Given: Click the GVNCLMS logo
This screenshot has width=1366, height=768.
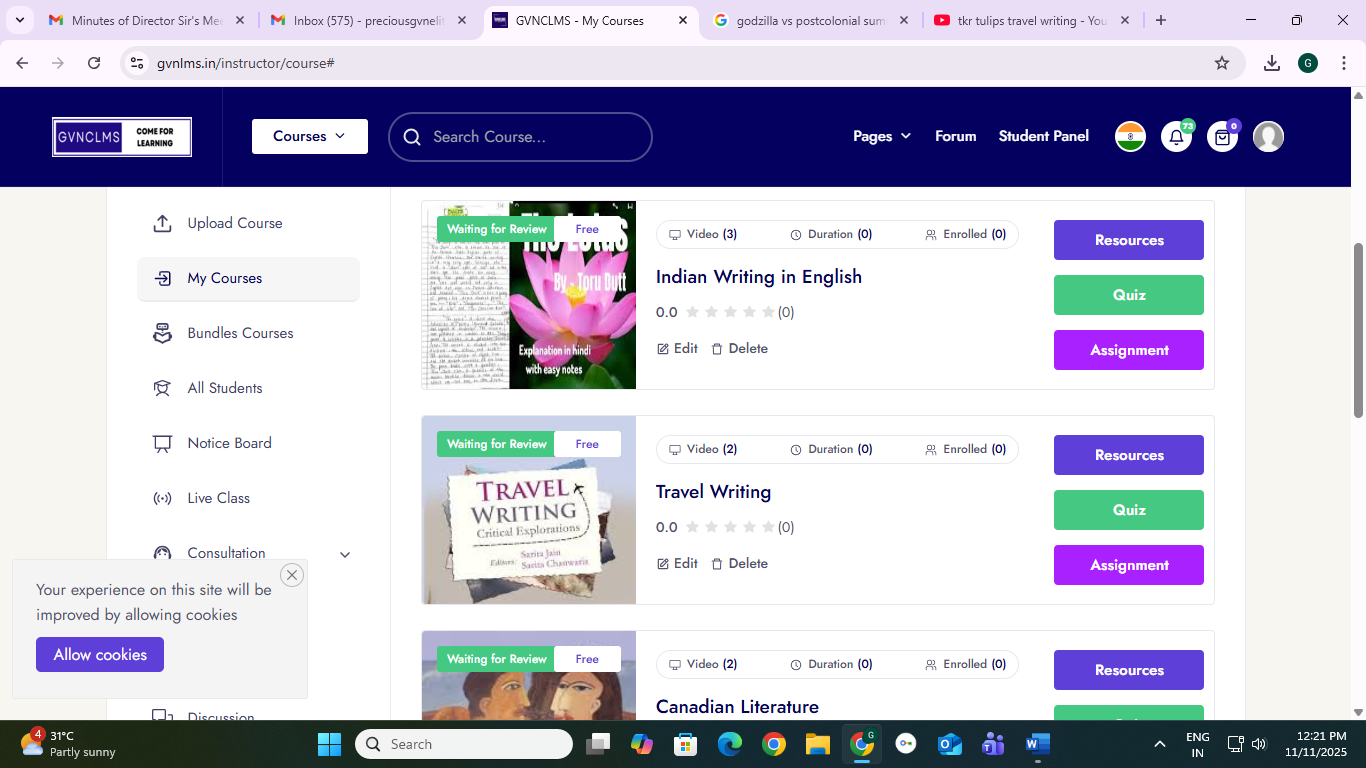Looking at the screenshot, I should pyautogui.click(x=122, y=137).
